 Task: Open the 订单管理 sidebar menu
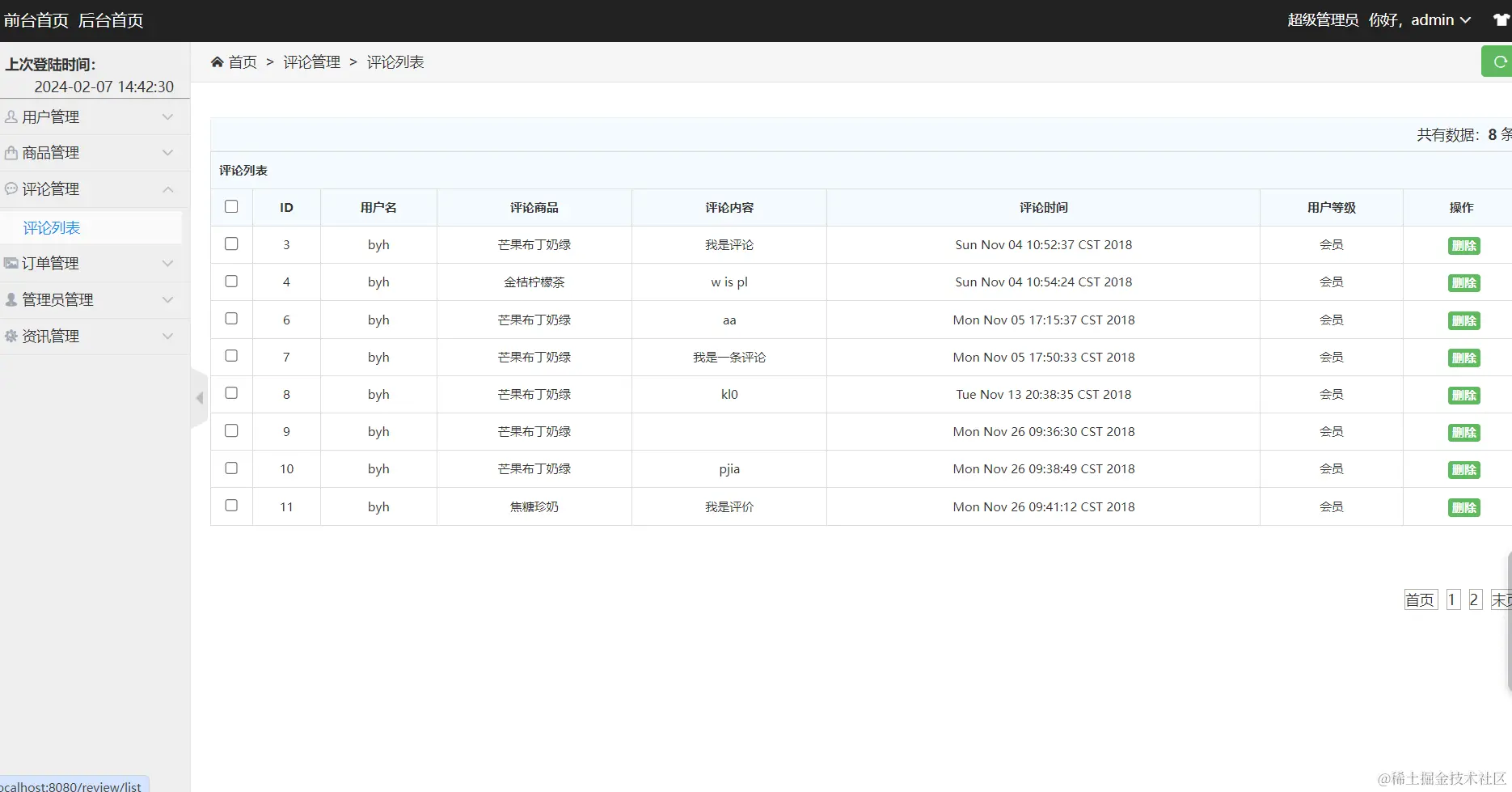pyautogui.click(x=95, y=263)
